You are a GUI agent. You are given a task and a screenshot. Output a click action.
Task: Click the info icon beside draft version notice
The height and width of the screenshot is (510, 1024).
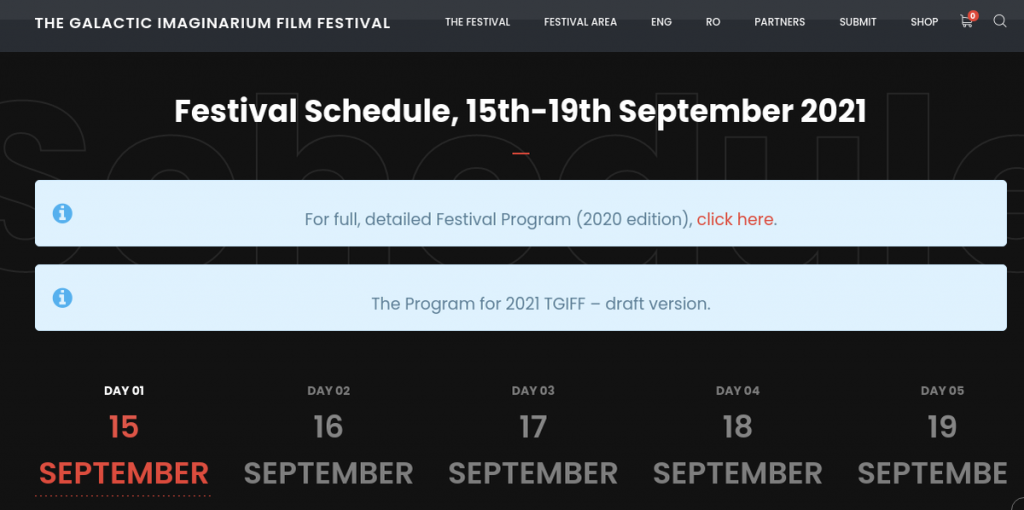coord(62,297)
